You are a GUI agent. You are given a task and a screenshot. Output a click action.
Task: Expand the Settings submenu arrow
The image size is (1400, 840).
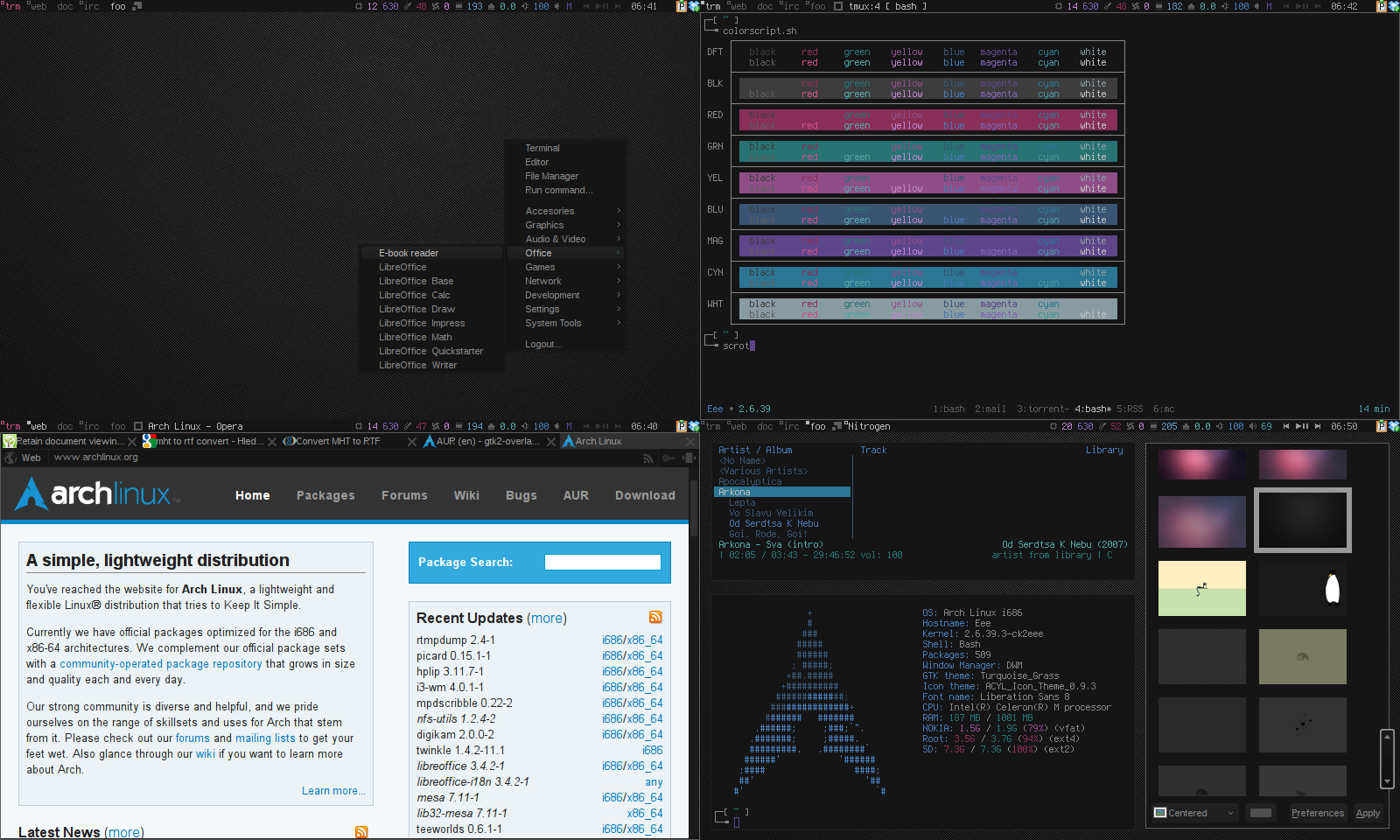[x=619, y=309]
